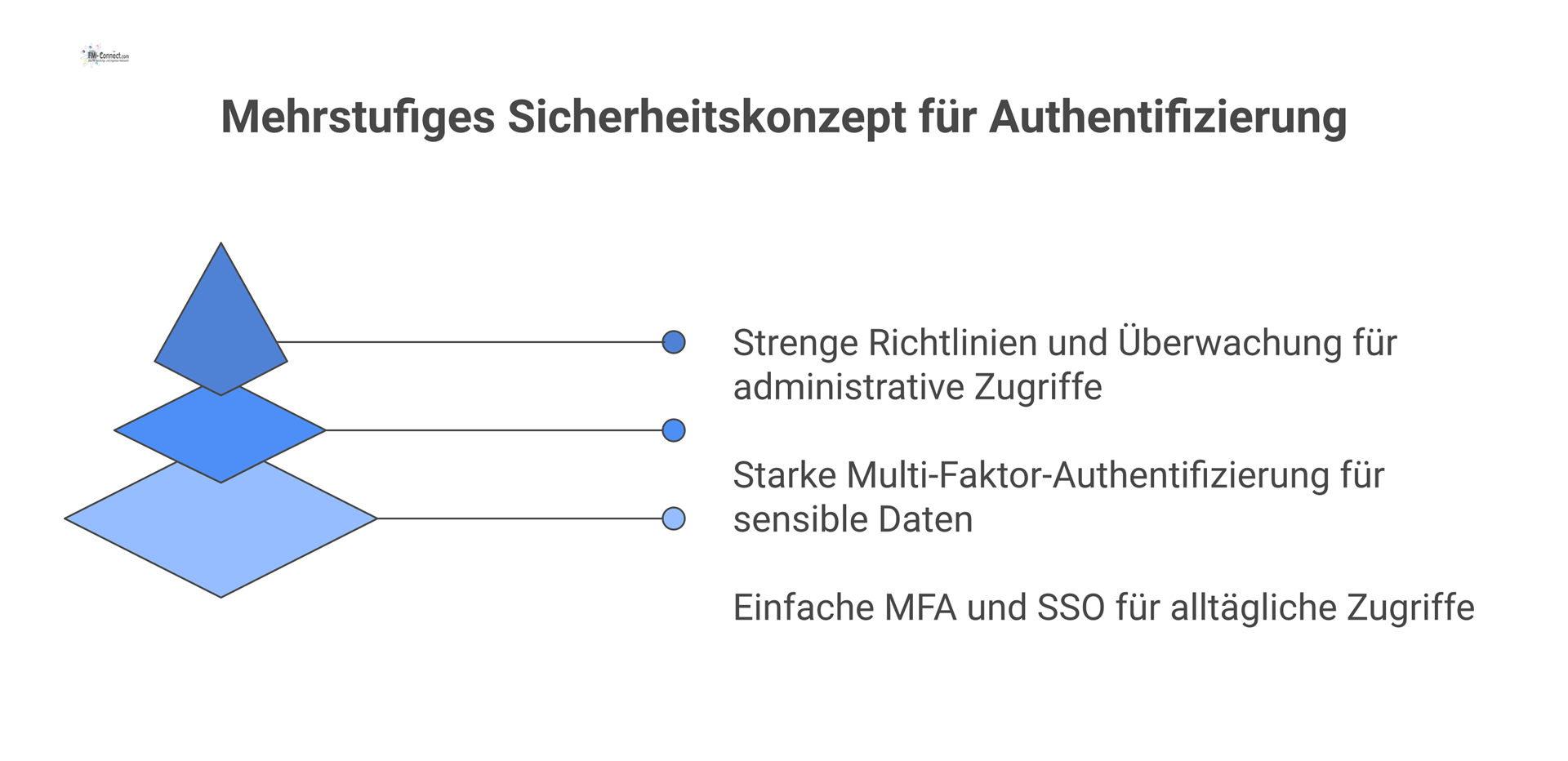Click the dark blue connector dot
1568x761 pixels.
(674, 342)
